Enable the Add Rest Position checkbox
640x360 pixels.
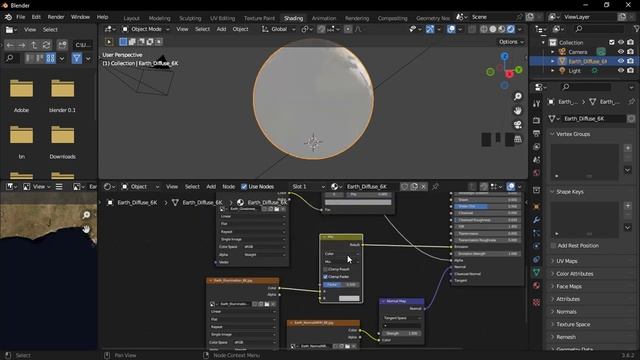point(553,246)
